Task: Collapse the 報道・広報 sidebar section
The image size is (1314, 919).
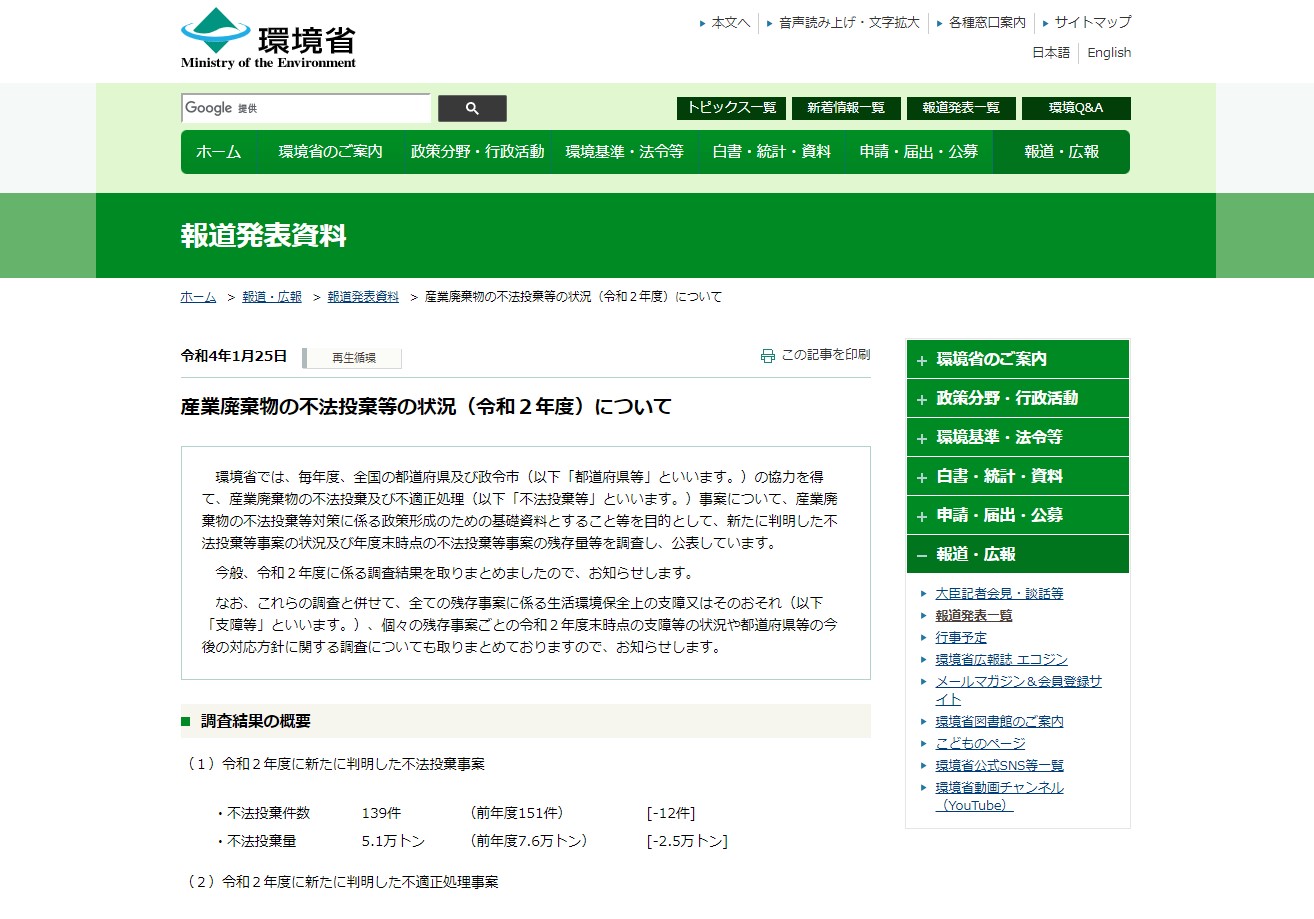Action: 1017,554
